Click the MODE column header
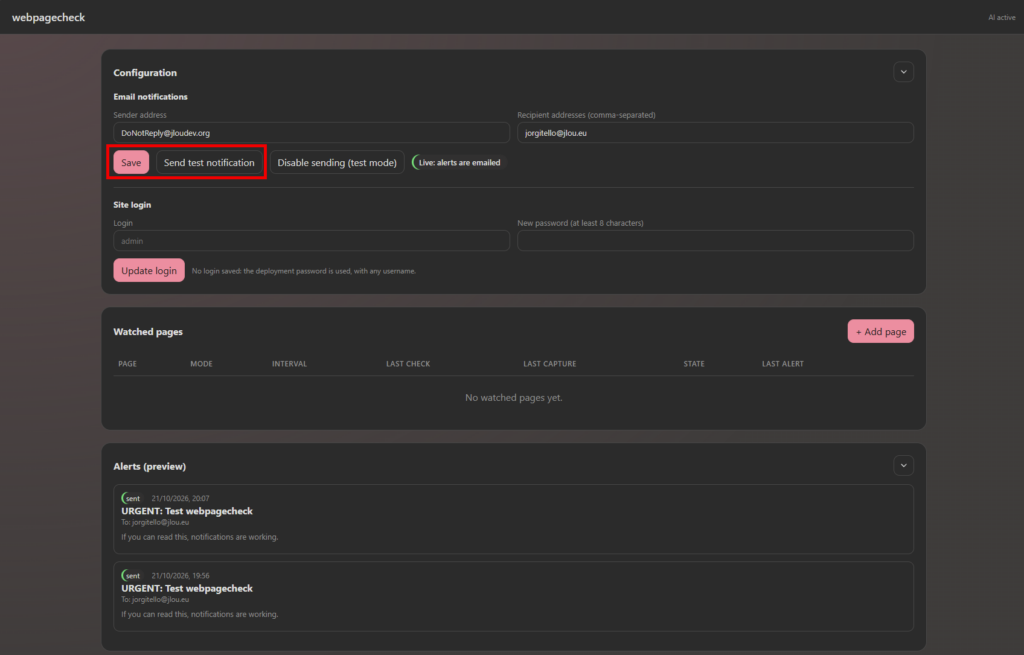Screen dimensions: 1024x655 tap(201, 364)
